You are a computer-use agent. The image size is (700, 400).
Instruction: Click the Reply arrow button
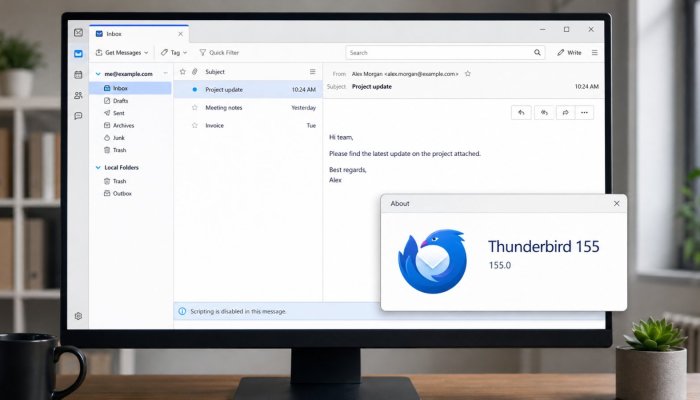[x=521, y=112]
